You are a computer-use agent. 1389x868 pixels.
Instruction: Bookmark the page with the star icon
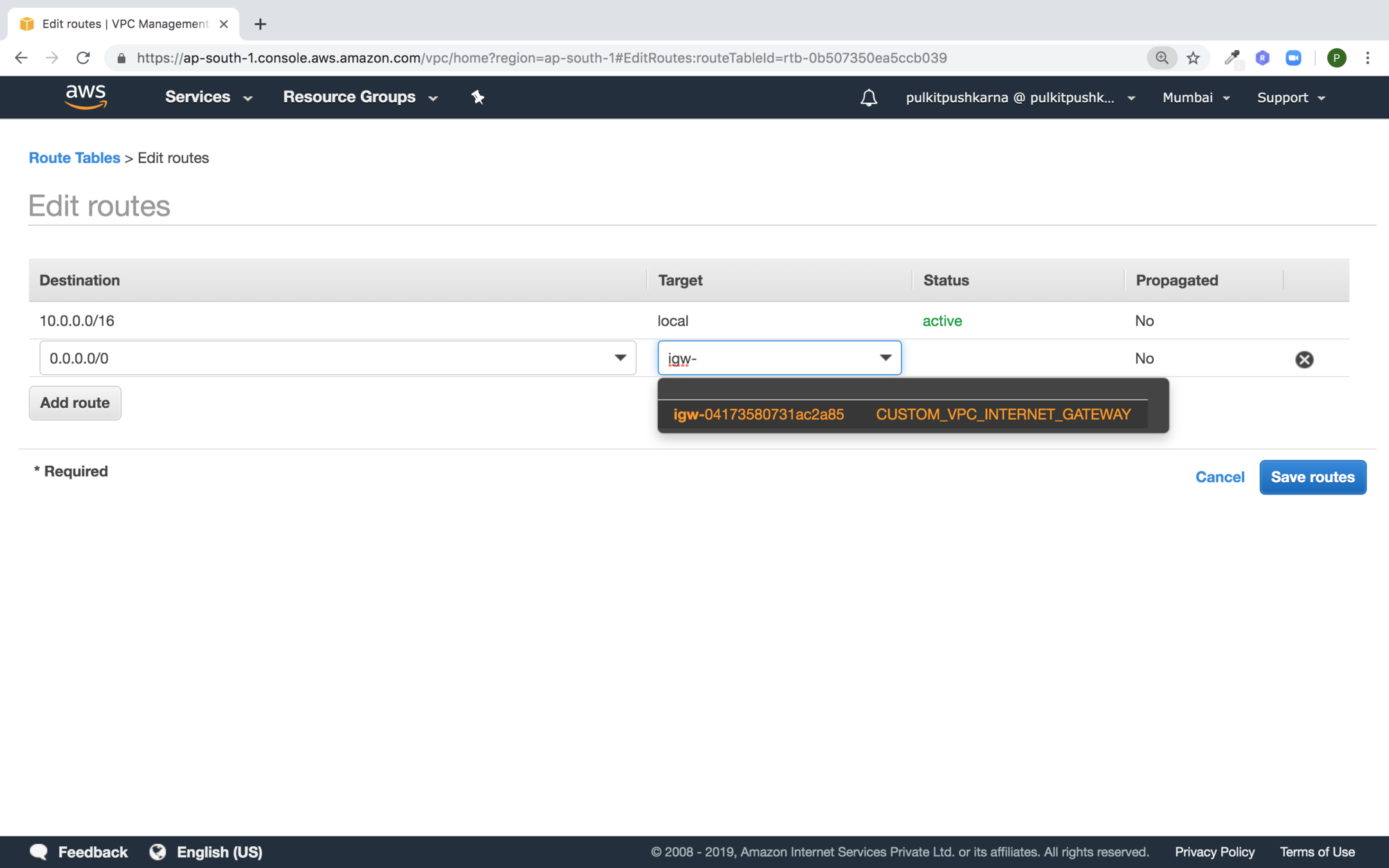coord(1194,58)
